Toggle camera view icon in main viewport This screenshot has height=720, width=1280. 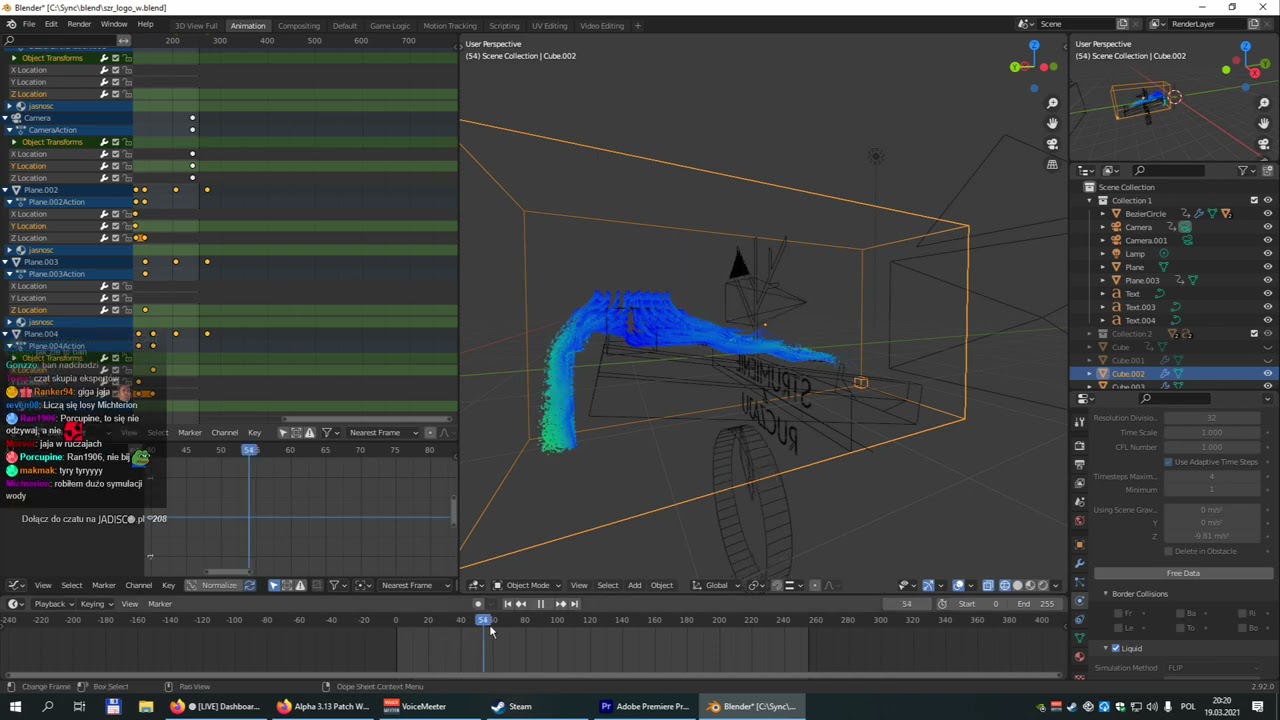1052,144
